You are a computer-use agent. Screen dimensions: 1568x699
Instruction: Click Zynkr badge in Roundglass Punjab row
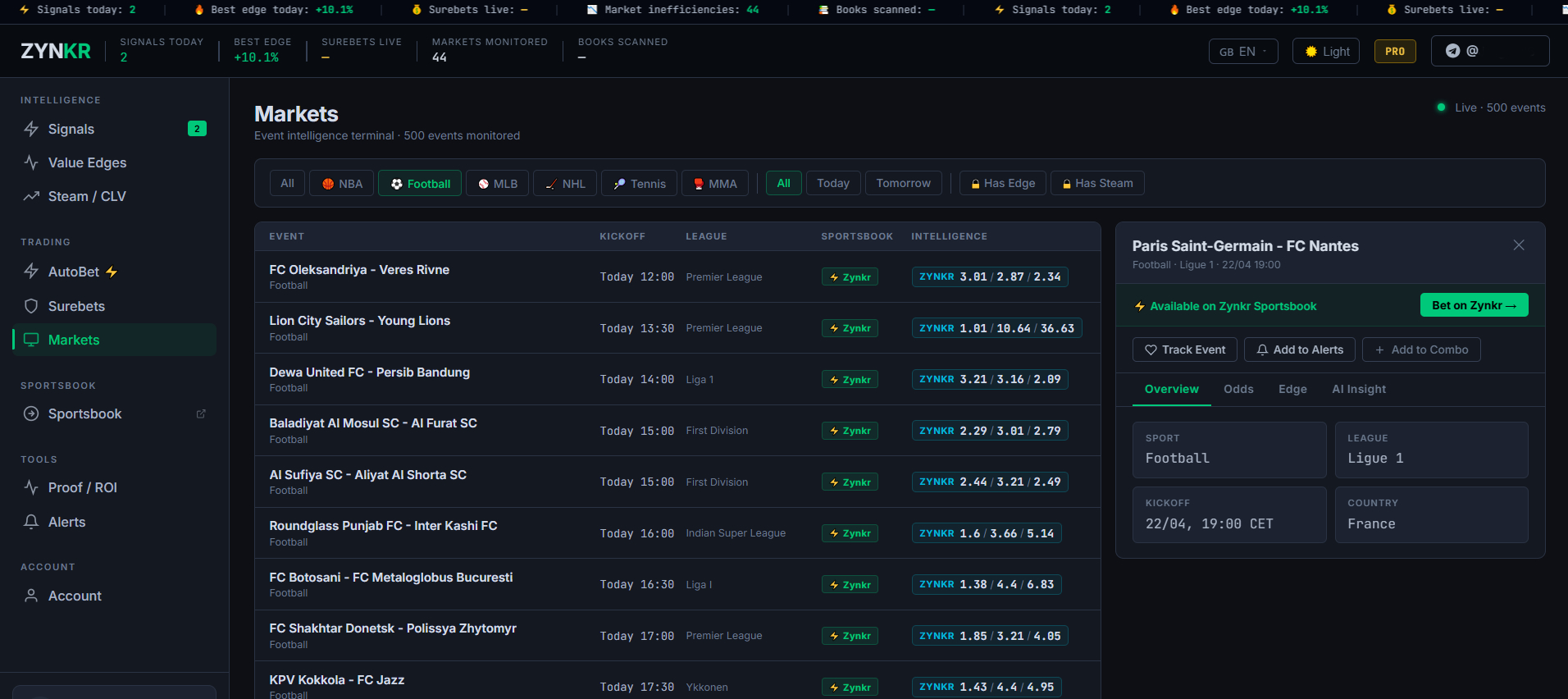click(850, 533)
